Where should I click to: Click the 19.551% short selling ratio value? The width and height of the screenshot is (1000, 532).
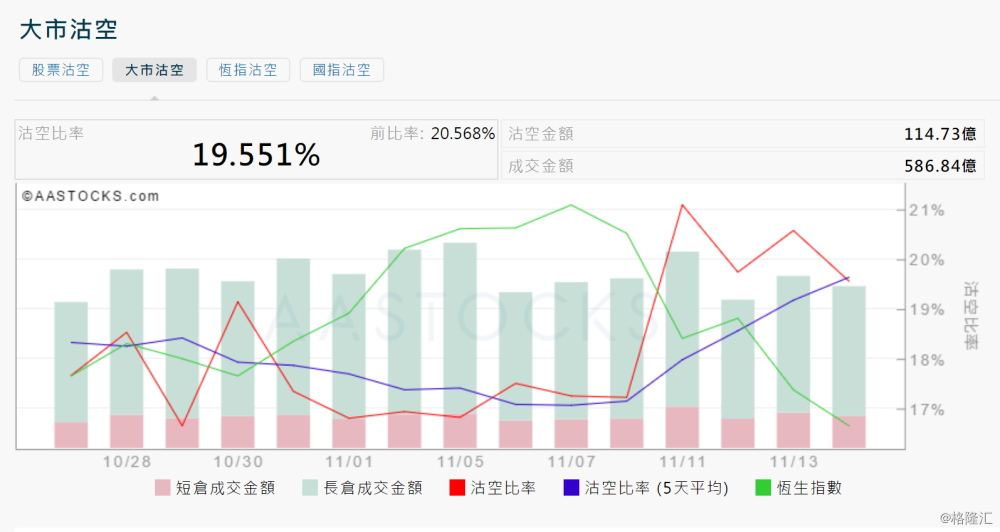pyautogui.click(x=256, y=155)
